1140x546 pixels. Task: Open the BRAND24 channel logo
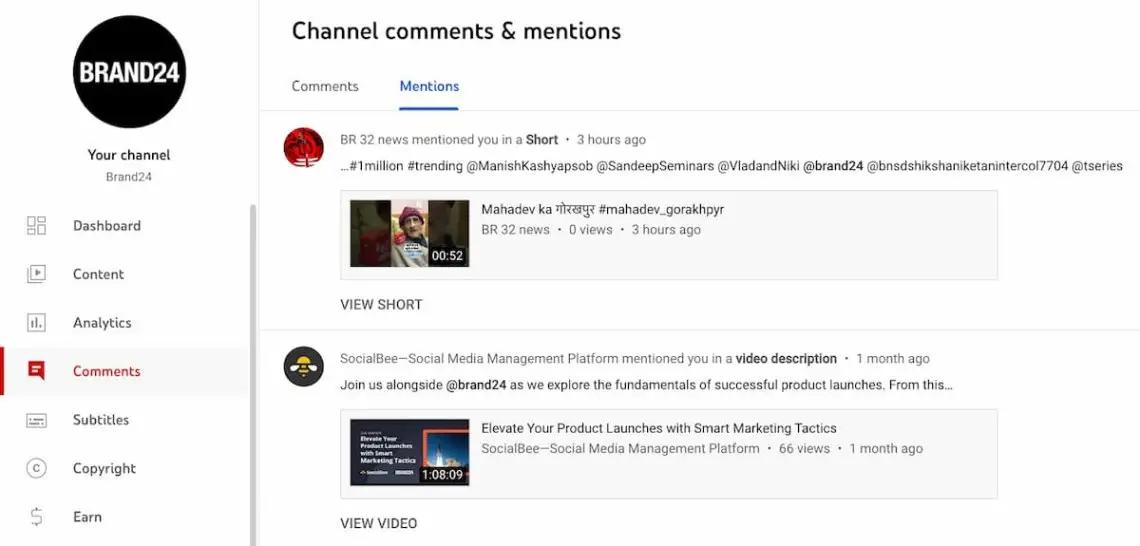(x=129, y=71)
